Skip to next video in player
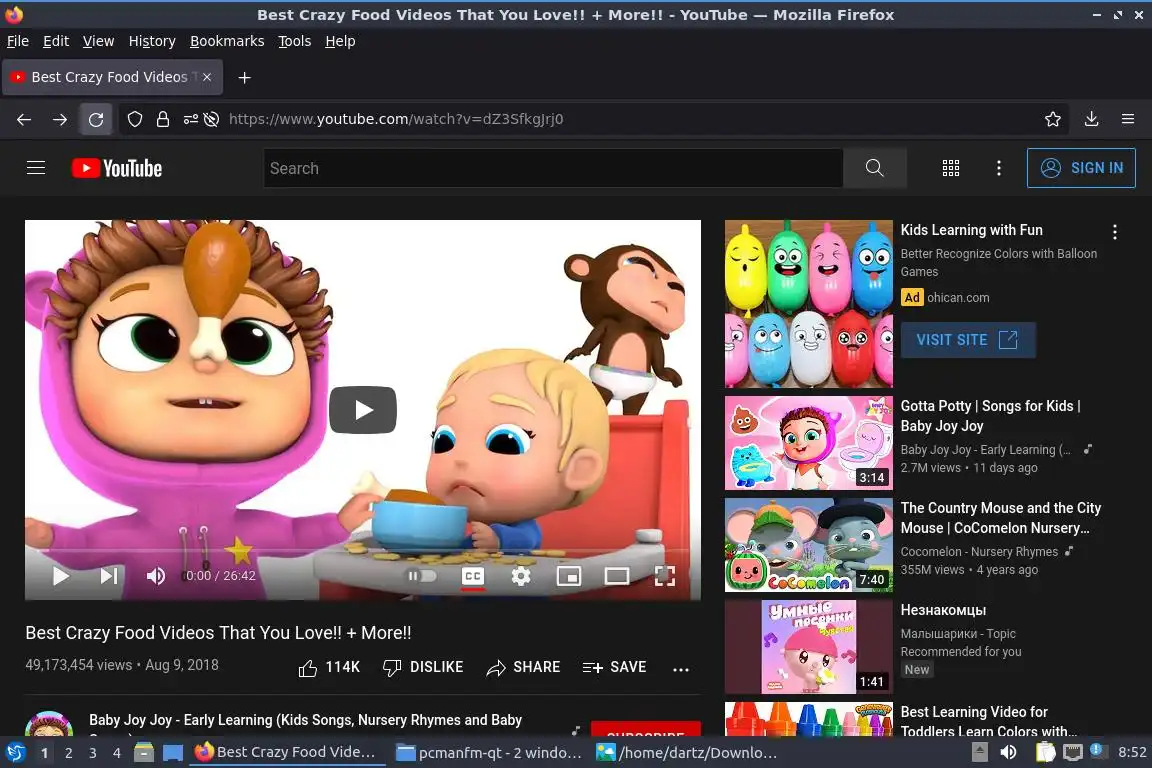This screenshot has width=1152, height=768. [109, 575]
